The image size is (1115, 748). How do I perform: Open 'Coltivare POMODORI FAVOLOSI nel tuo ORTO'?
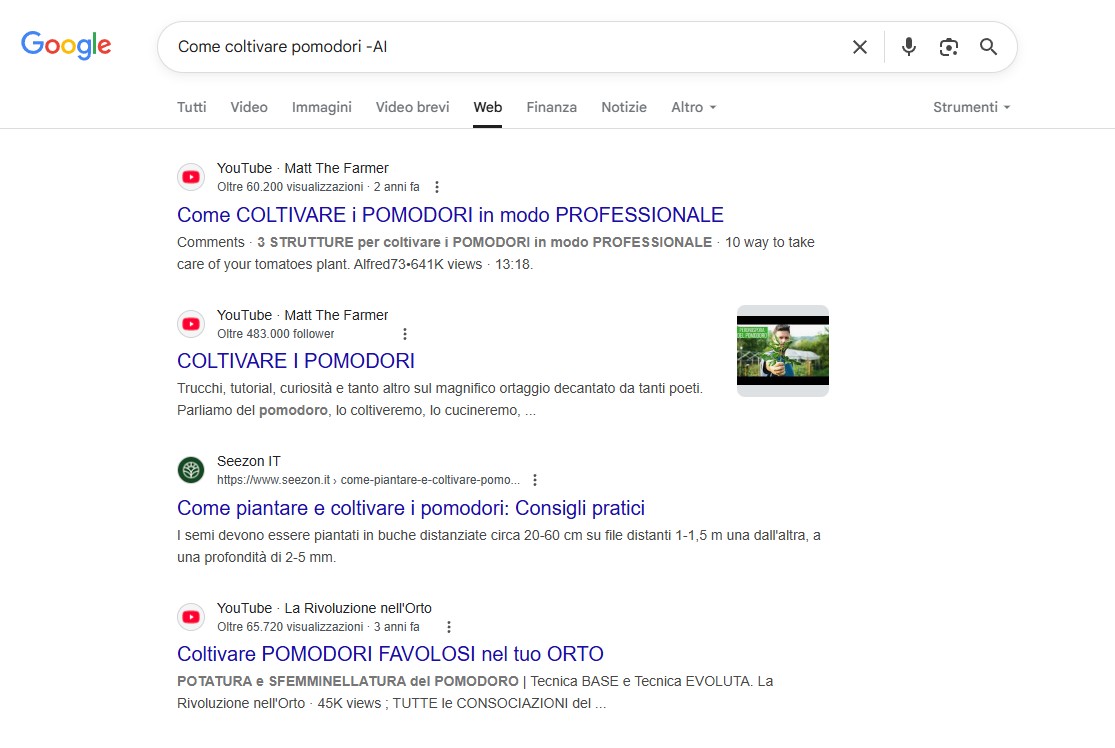coord(390,654)
